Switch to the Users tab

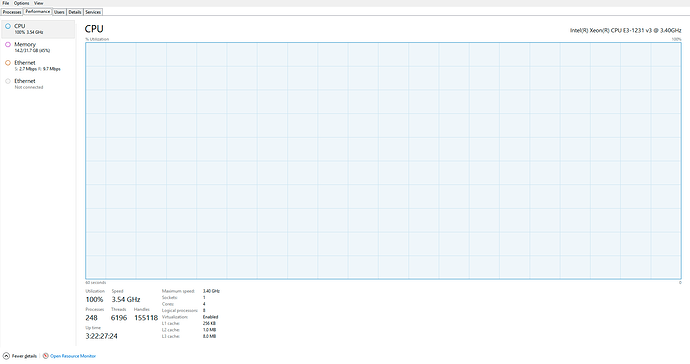click(59, 12)
